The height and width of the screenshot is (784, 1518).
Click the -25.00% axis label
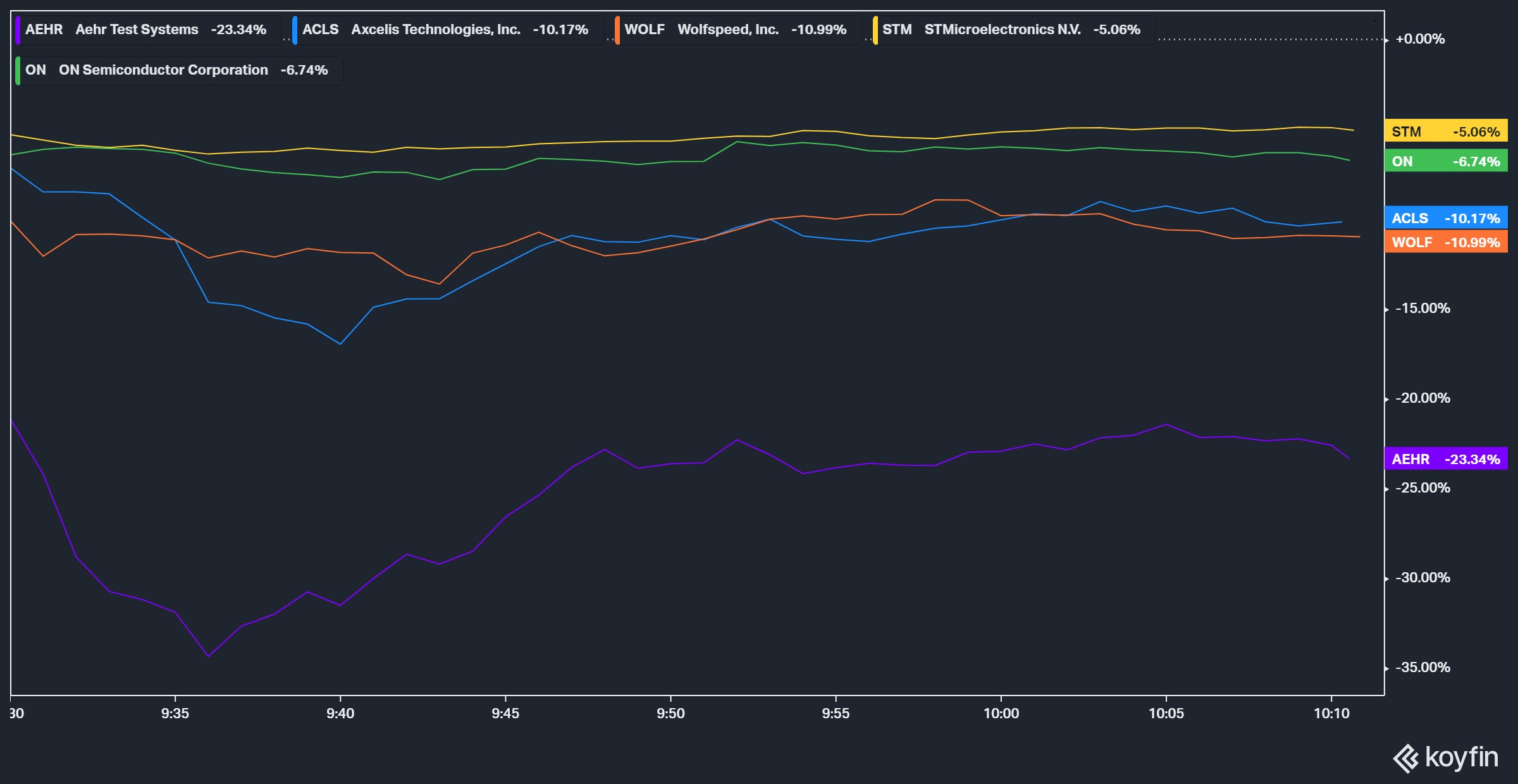(x=1422, y=488)
